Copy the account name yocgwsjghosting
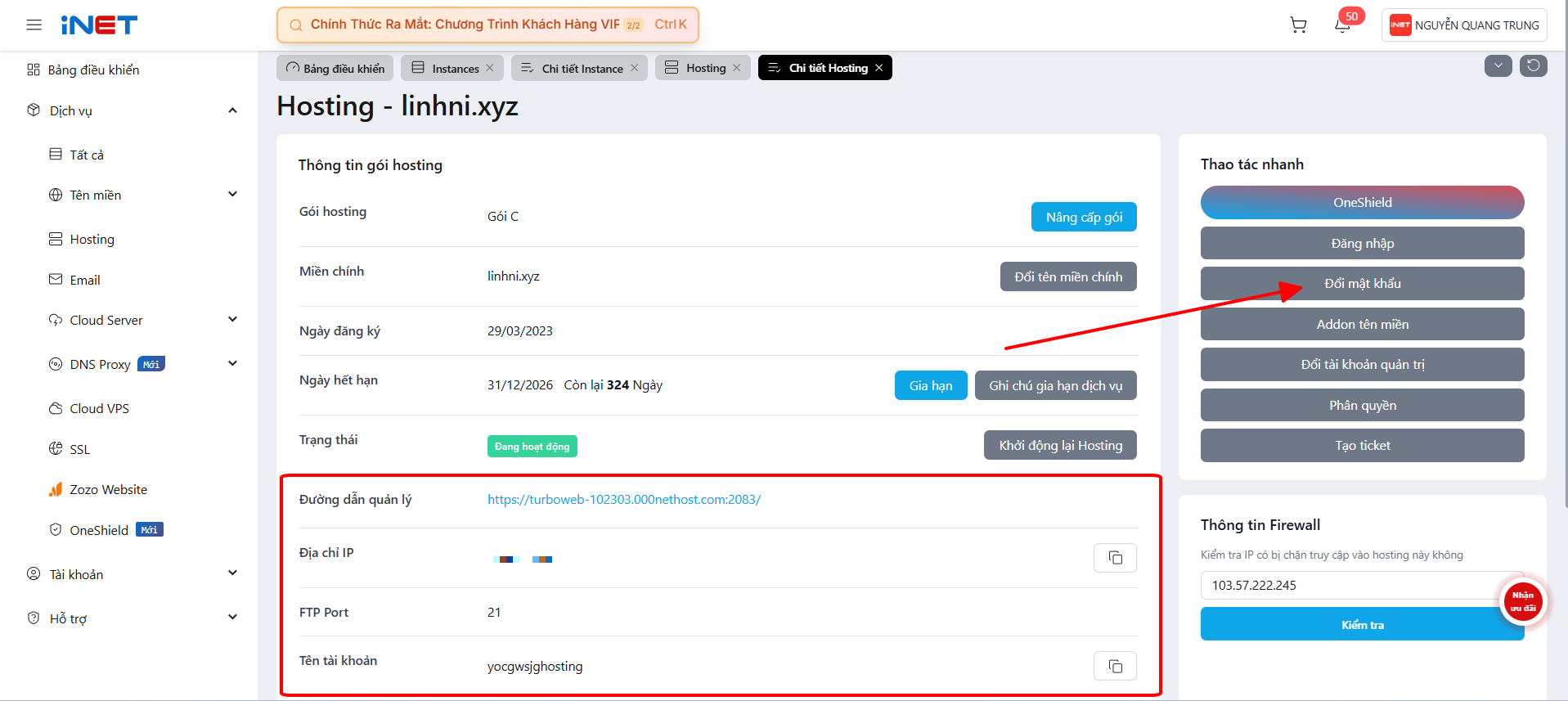Image resolution: width=1568 pixels, height=701 pixels. tap(1115, 666)
